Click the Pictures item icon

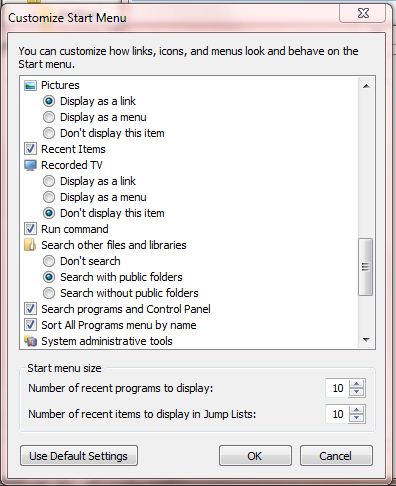30,86
